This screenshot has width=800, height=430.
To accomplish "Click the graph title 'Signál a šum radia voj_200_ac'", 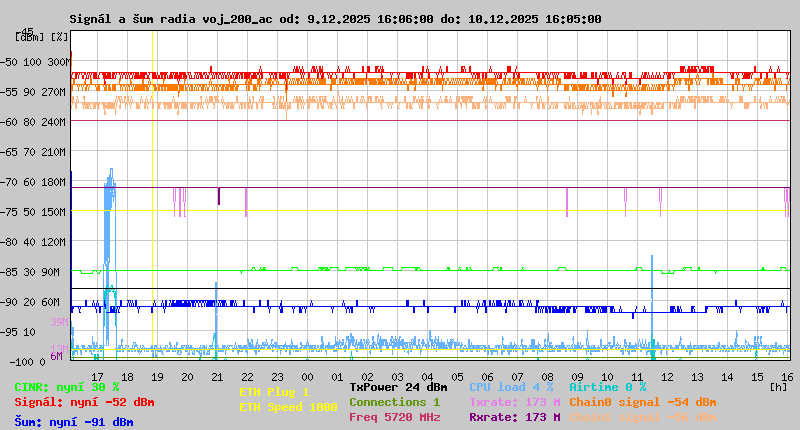I will [171, 19].
